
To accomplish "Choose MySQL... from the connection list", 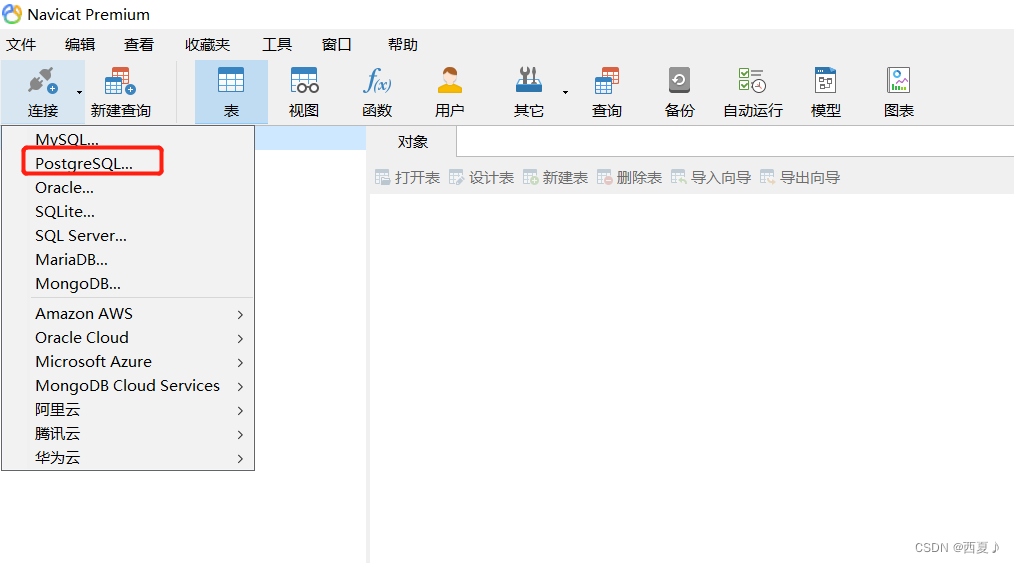I will tap(128, 139).
